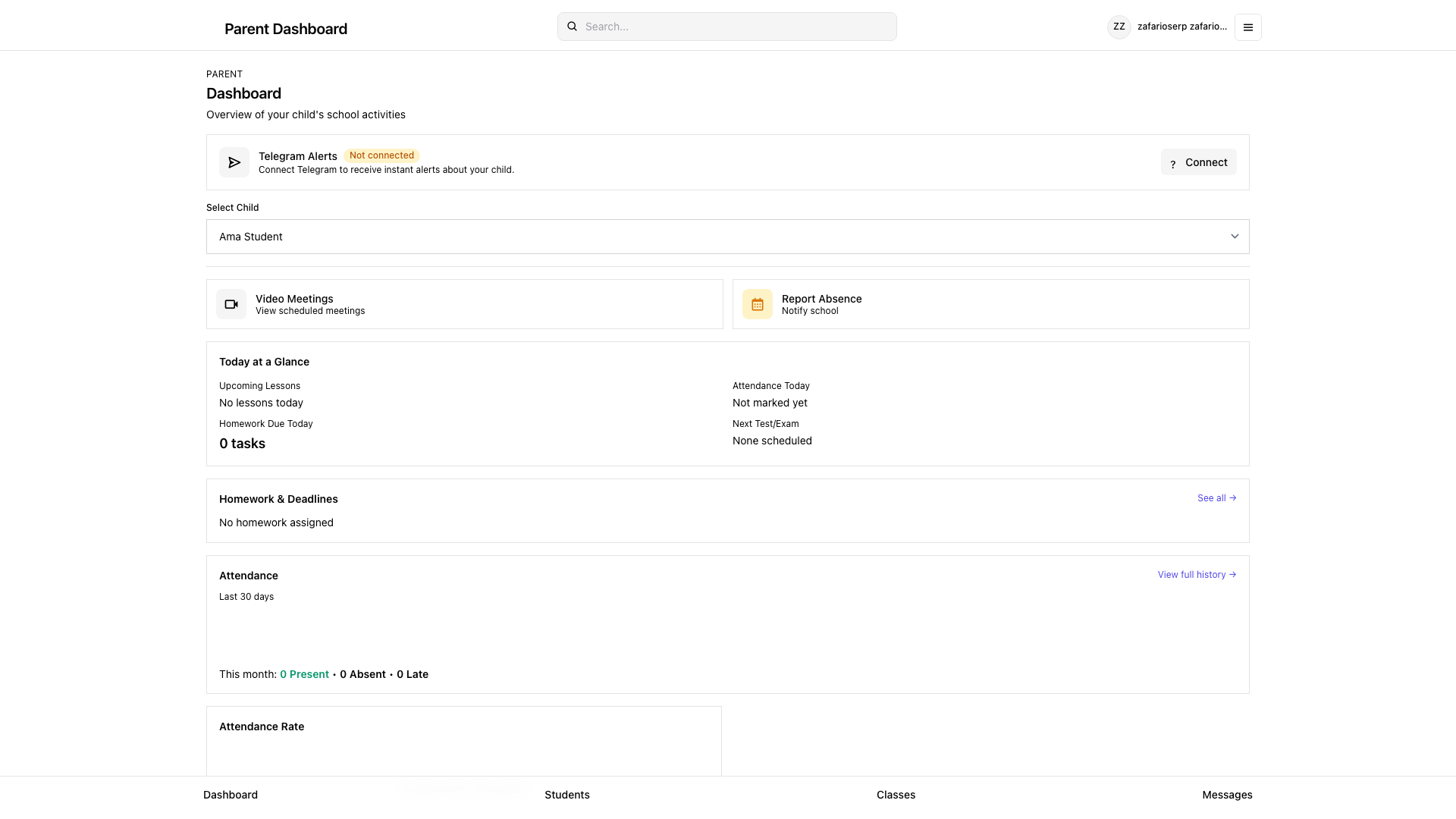Click the Report Absence calendar icon
1456x819 pixels.
(758, 304)
